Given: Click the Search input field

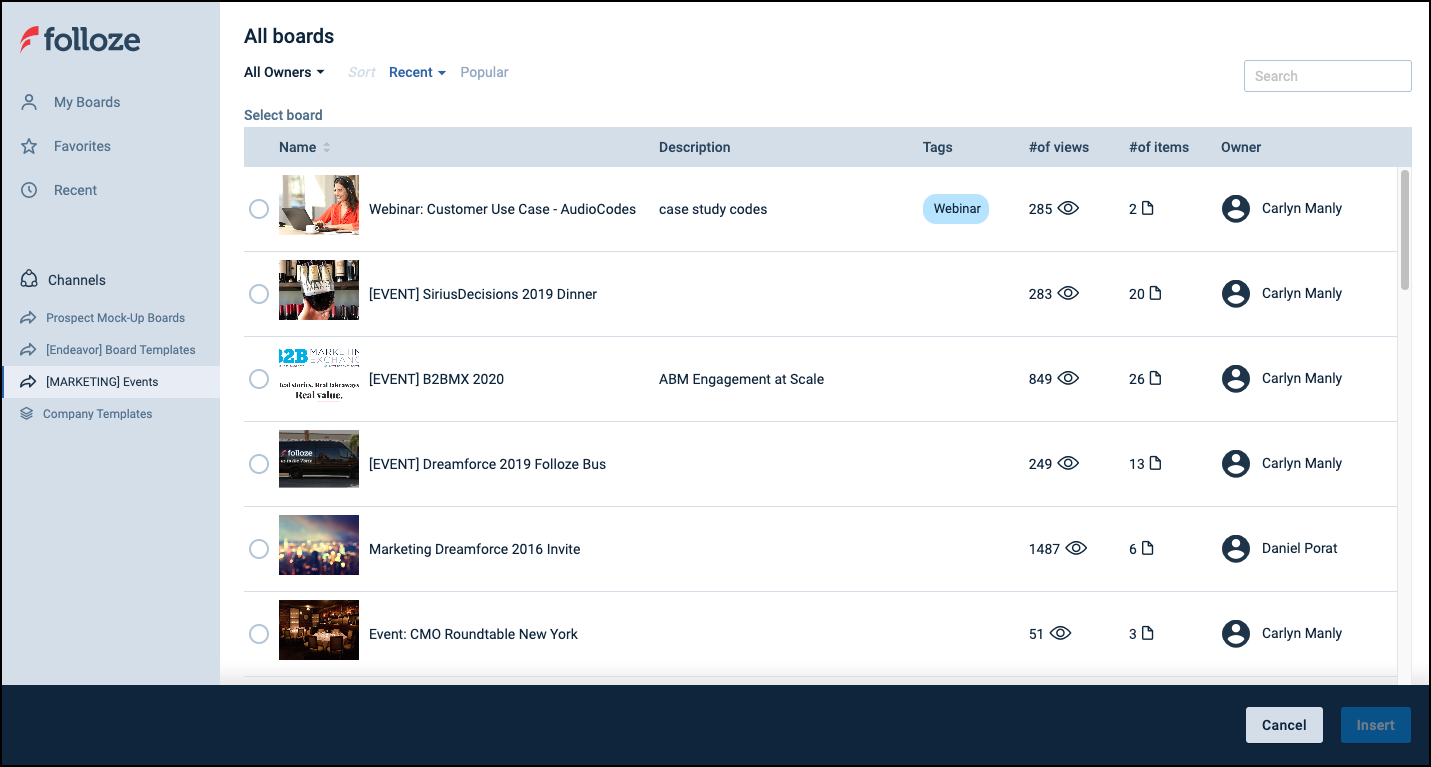Looking at the screenshot, I should click(1327, 76).
